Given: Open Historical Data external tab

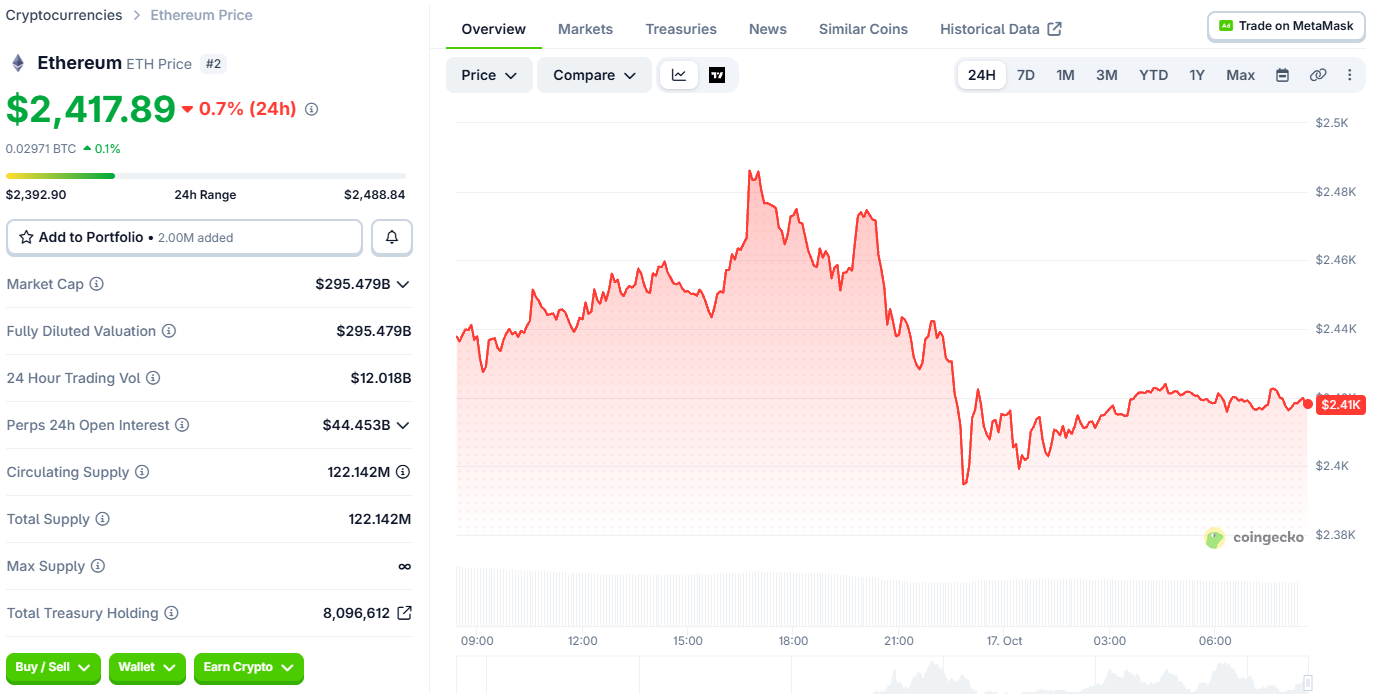Looking at the screenshot, I should click(x=1001, y=29).
